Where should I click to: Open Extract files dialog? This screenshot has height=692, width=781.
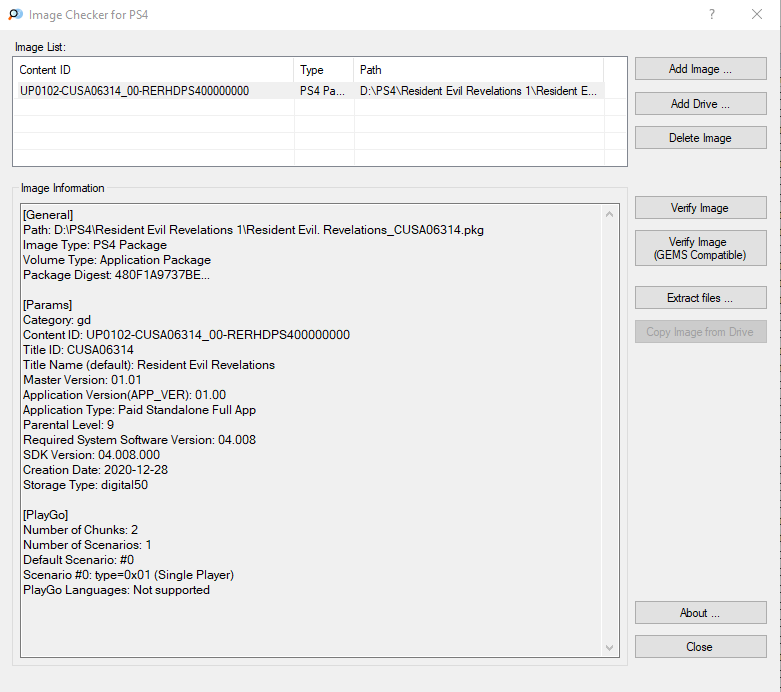point(700,298)
